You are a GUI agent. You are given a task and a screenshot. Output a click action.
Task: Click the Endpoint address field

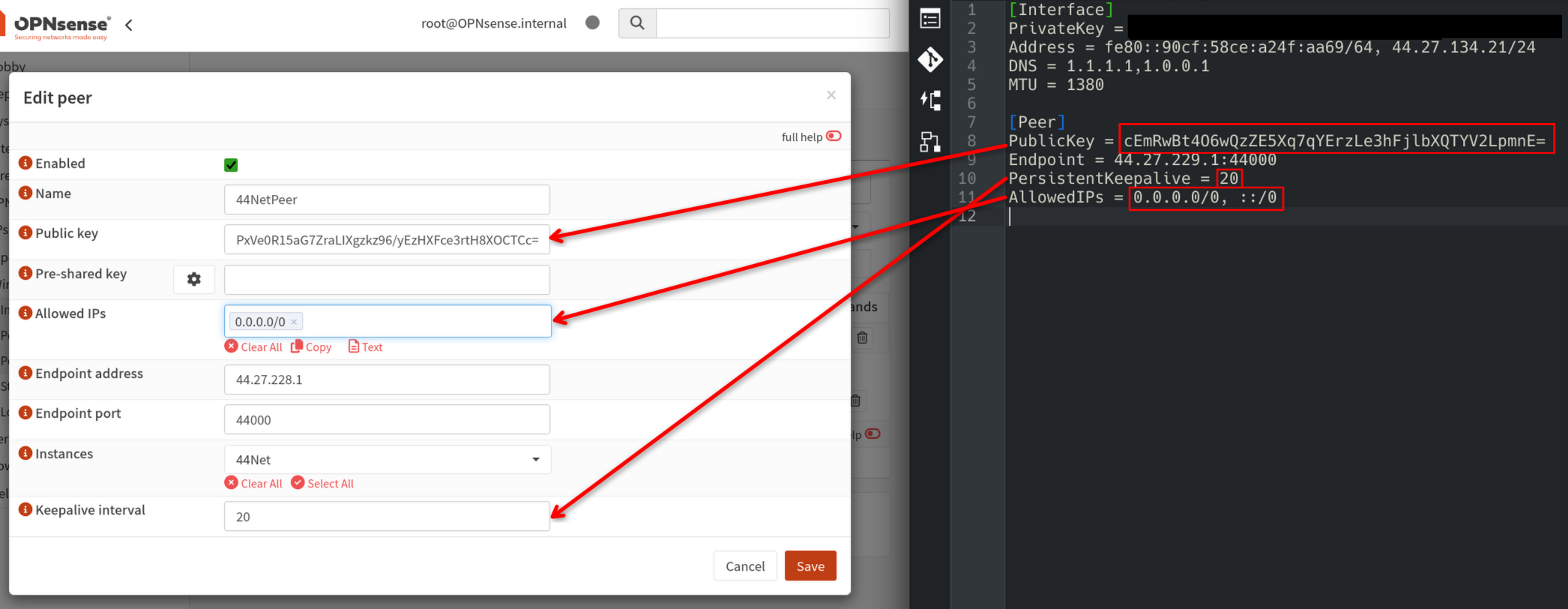[x=387, y=379]
